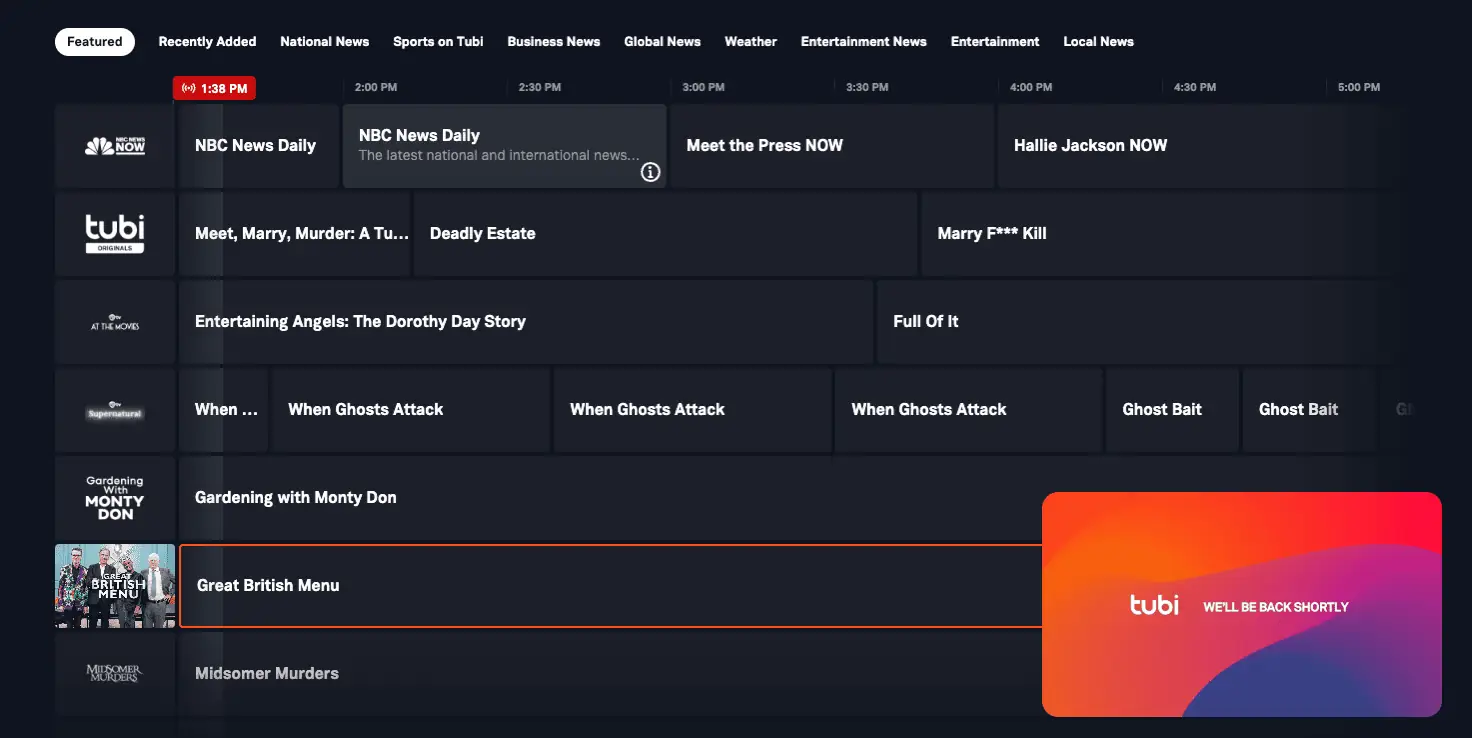1472x738 pixels.
Task: Open info icon on NBC News Daily
Action: [x=650, y=172]
